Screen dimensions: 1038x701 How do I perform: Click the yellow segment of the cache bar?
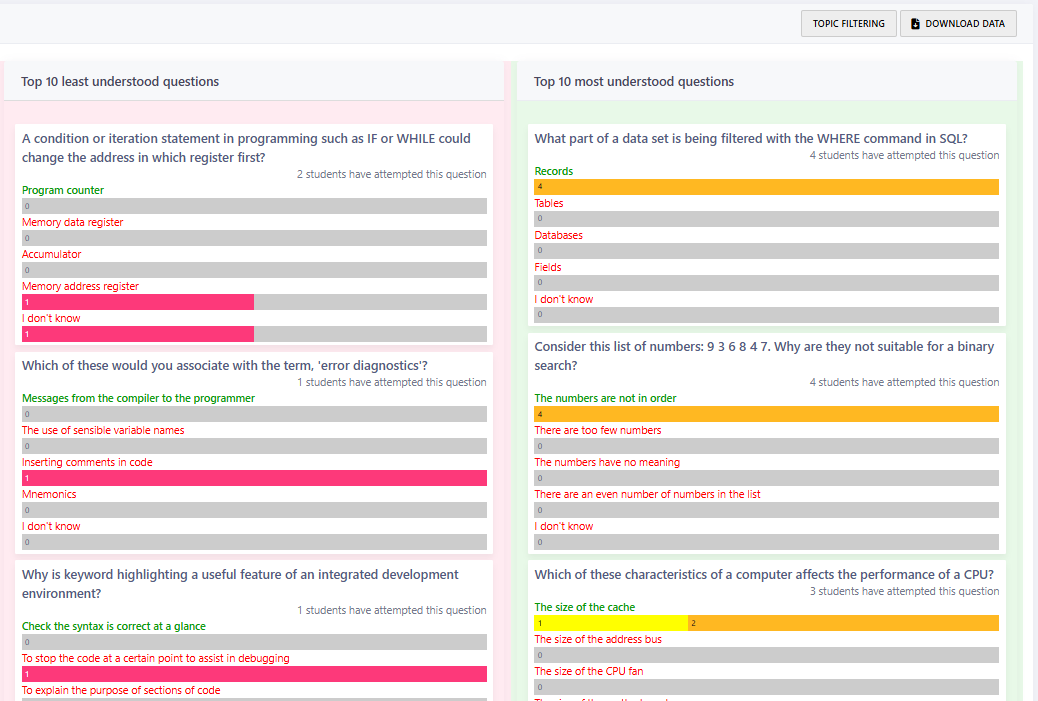point(611,623)
